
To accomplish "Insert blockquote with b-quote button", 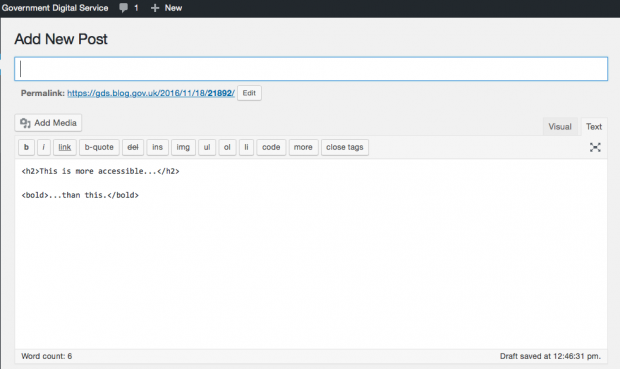I will point(99,147).
